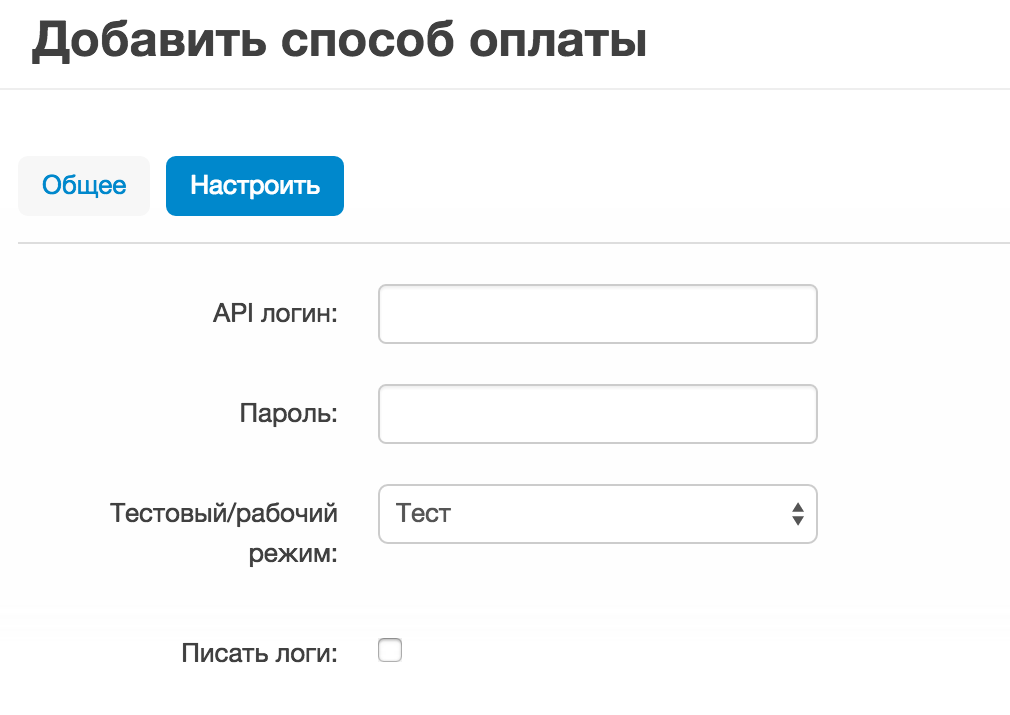Screen dimensions: 1010x715
Task: Click the word "режим:" under the mode label
Action: coord(293,552)
